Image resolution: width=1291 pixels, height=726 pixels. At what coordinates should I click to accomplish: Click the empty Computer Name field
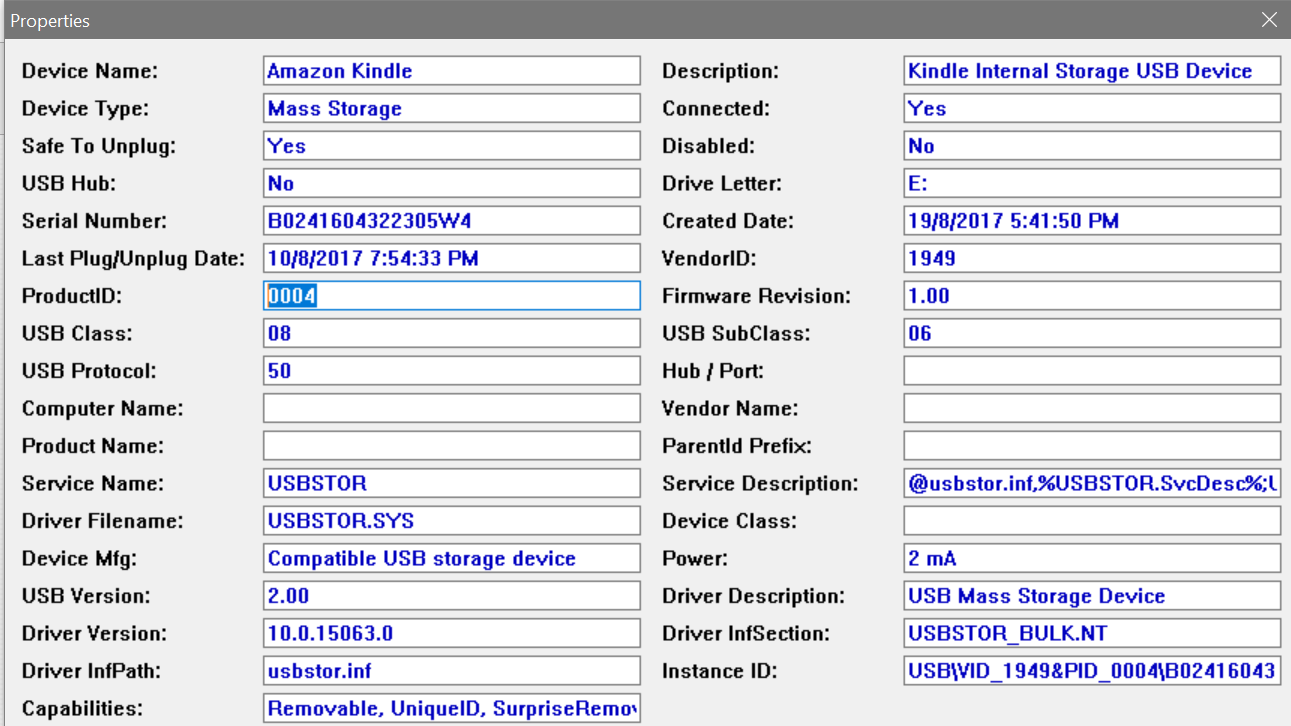pyautogui.click(x=452, y=409)
